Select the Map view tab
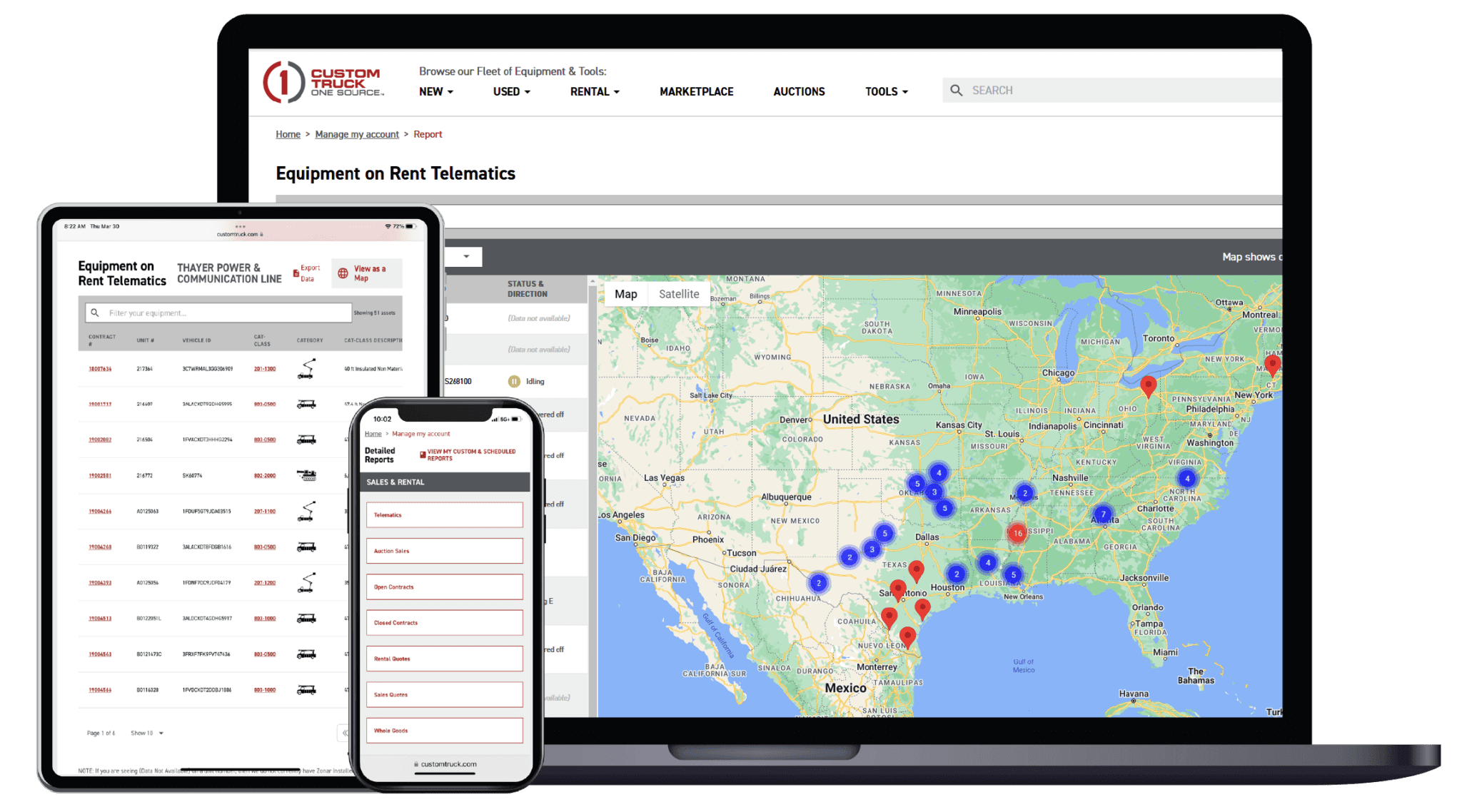This screenshot has width=1462, height=812. pos(626,294)
